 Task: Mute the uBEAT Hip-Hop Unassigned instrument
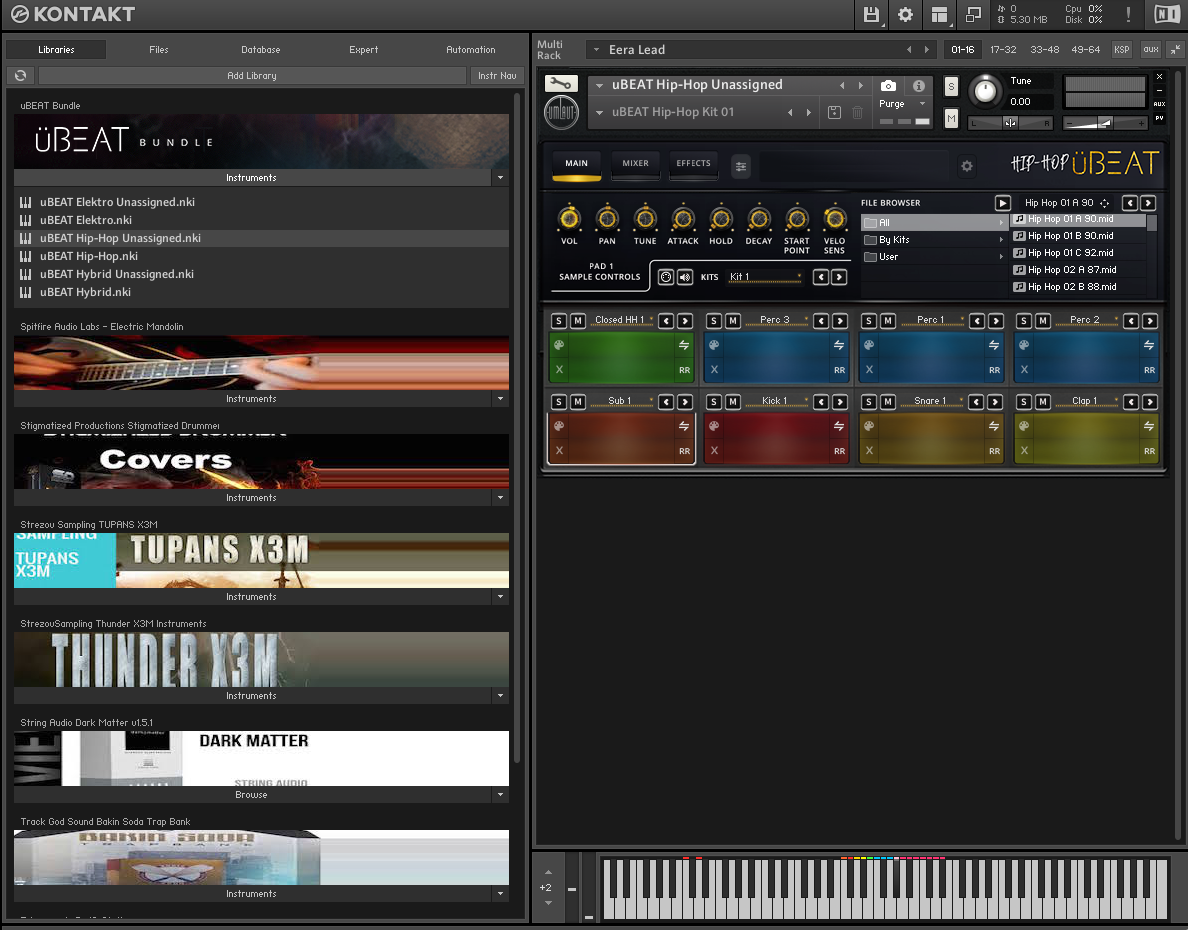pos(951,118)
